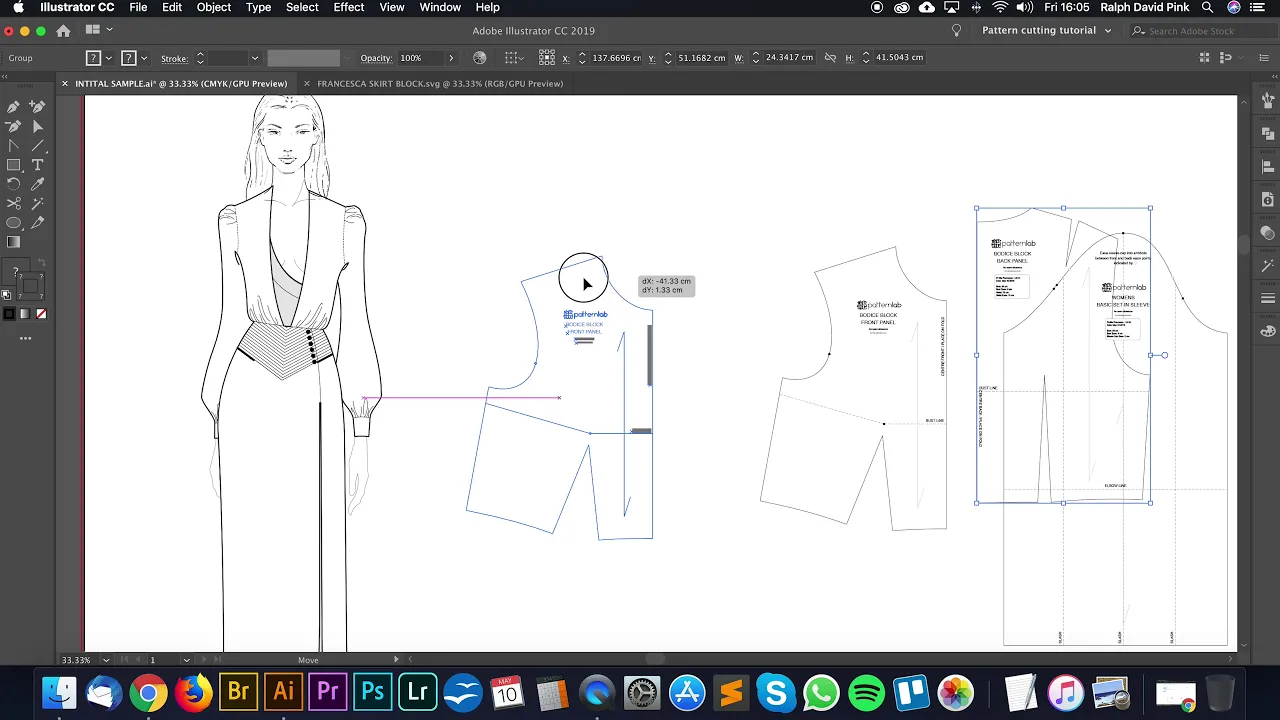Screen dimensions: 1280x720
Task: Open Premiere Pro from the Dock
Action: click(x=328, y=692)
